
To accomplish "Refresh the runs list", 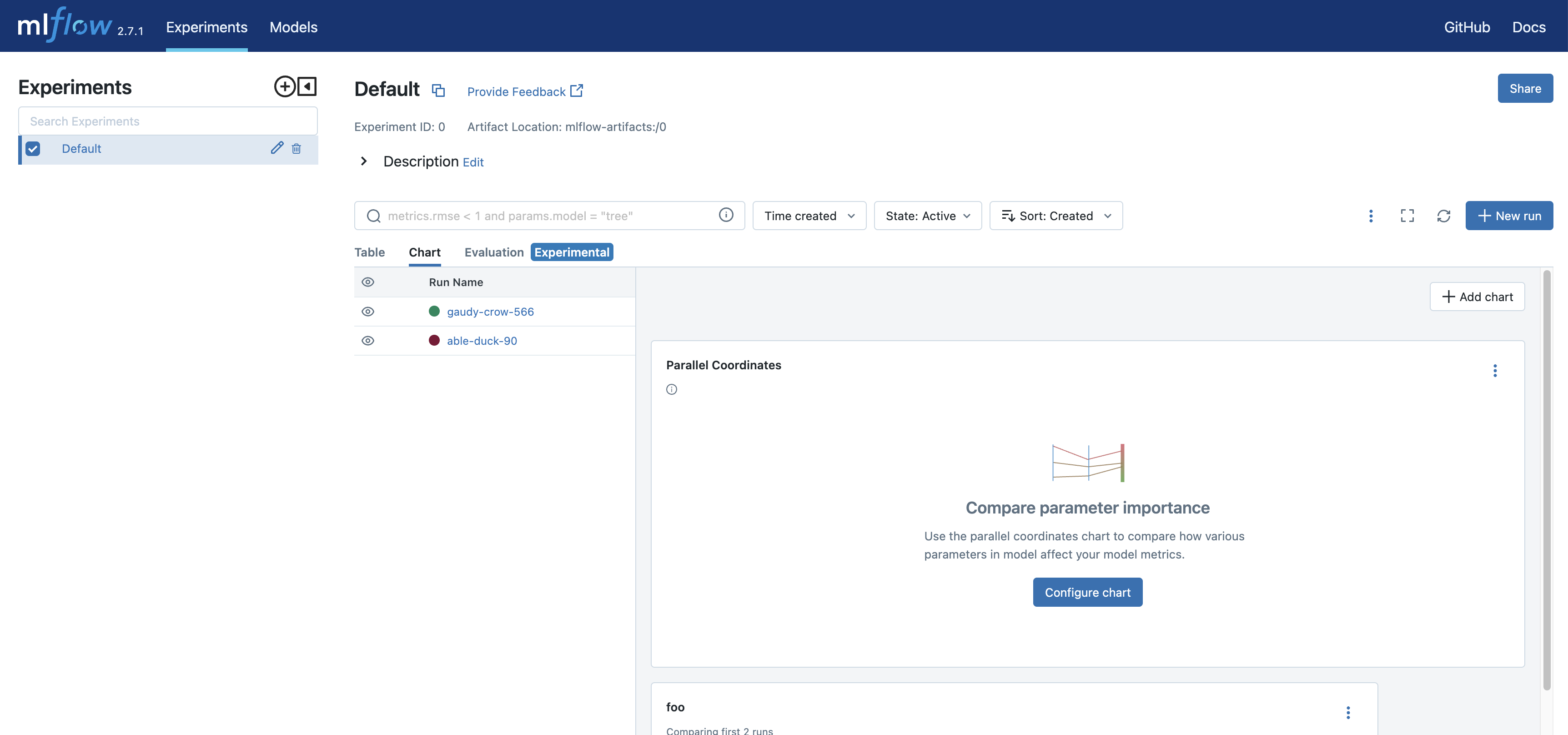I will [1444, 216].
